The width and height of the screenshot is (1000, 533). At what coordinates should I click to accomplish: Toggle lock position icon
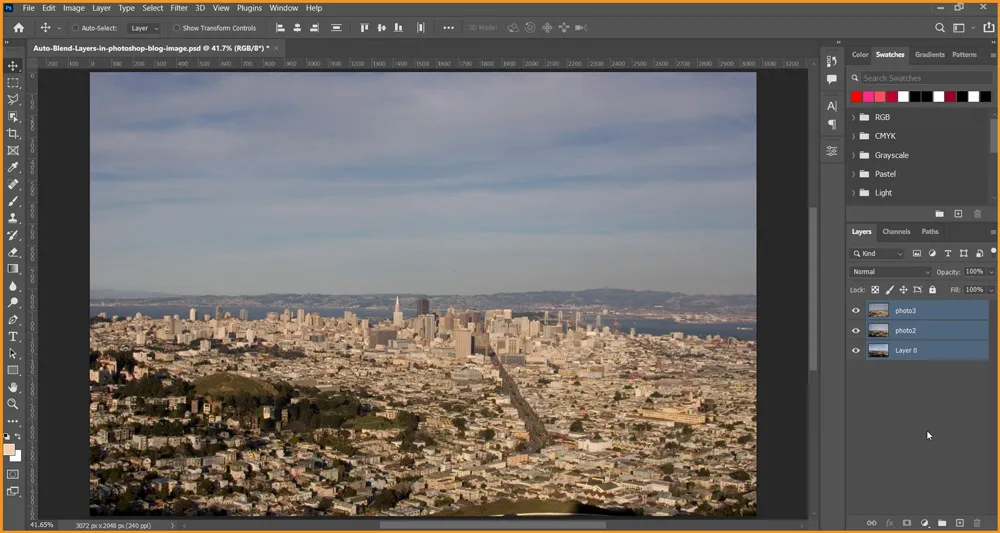point(903,289)
